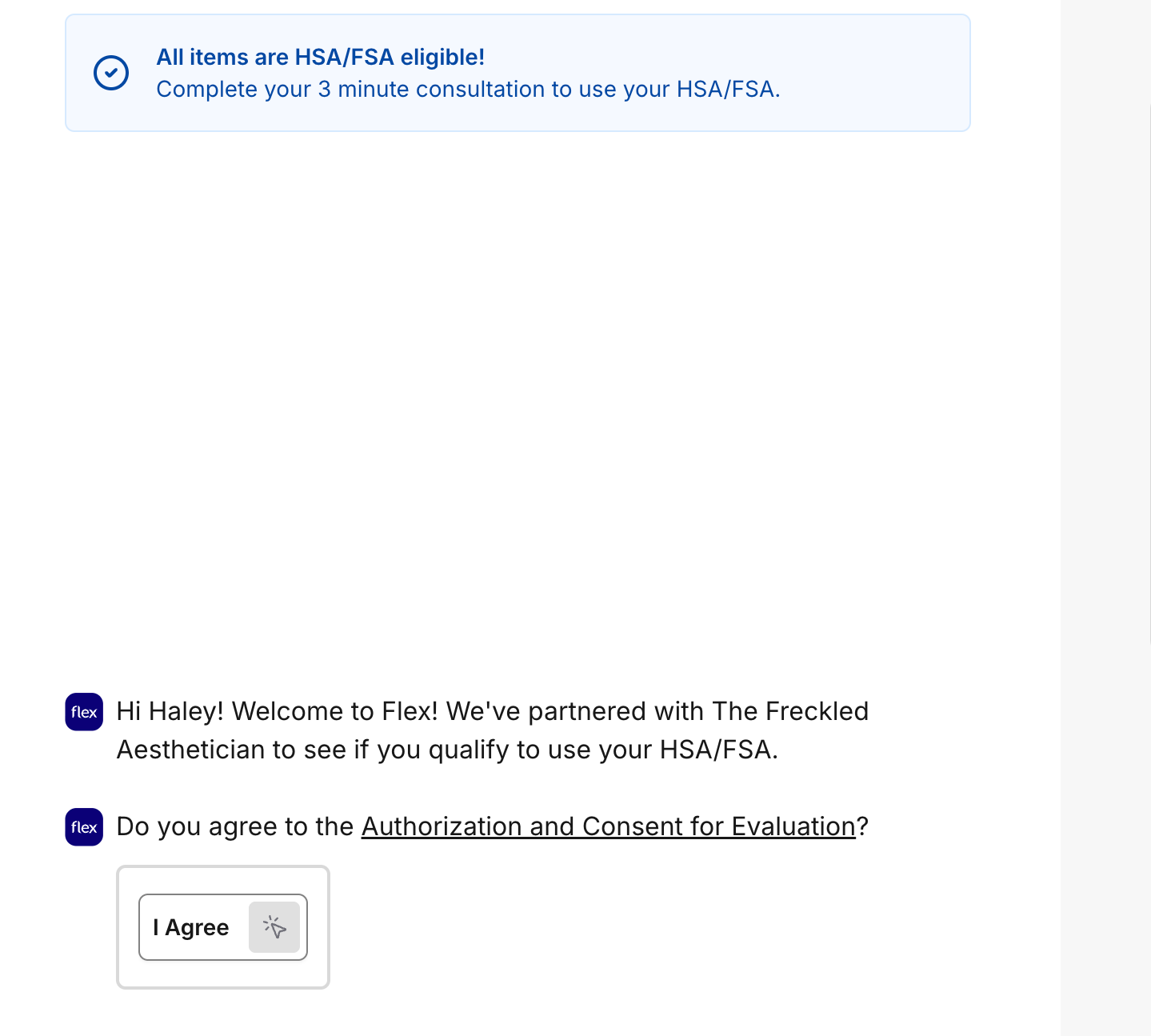1151x1036 pixels.
Task: Click "HSA/FSA." at the end of the banner subtext
Action: (728, 90)
